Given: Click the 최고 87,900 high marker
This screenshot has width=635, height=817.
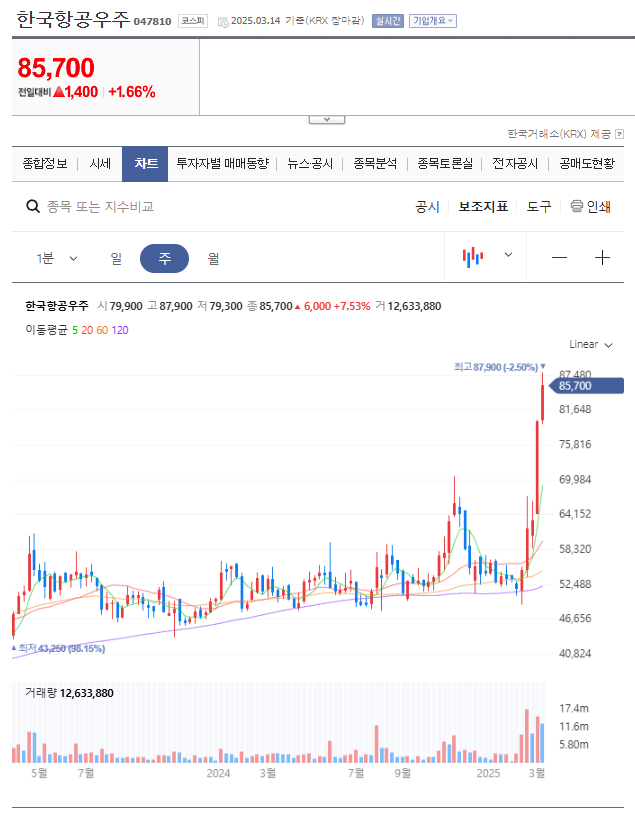Looking at the screenshot, I should pos(499,367).
